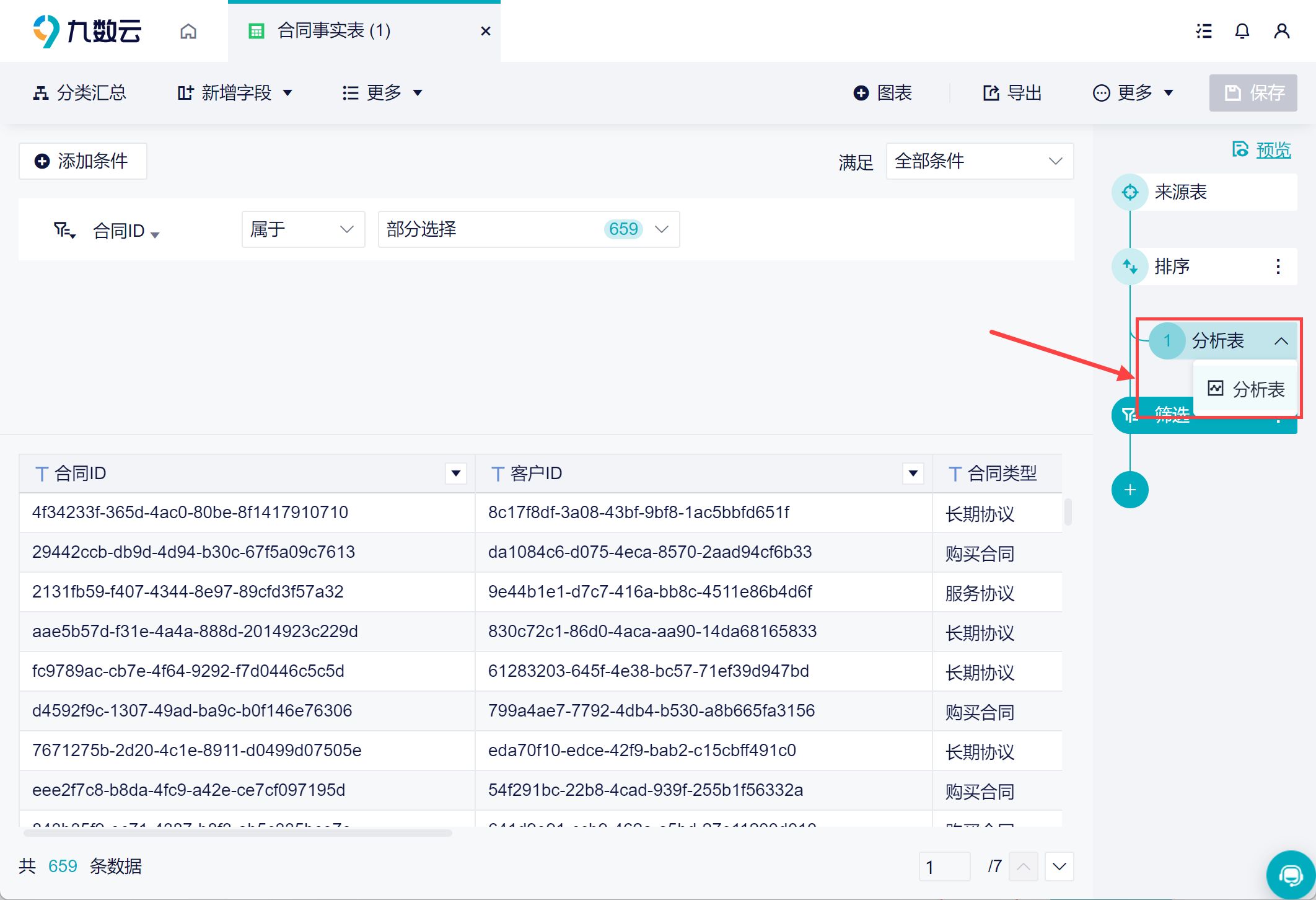Viewport: 1316px width, 900px height.
Task: Click the 来源表 step node
Action: 1180,192
